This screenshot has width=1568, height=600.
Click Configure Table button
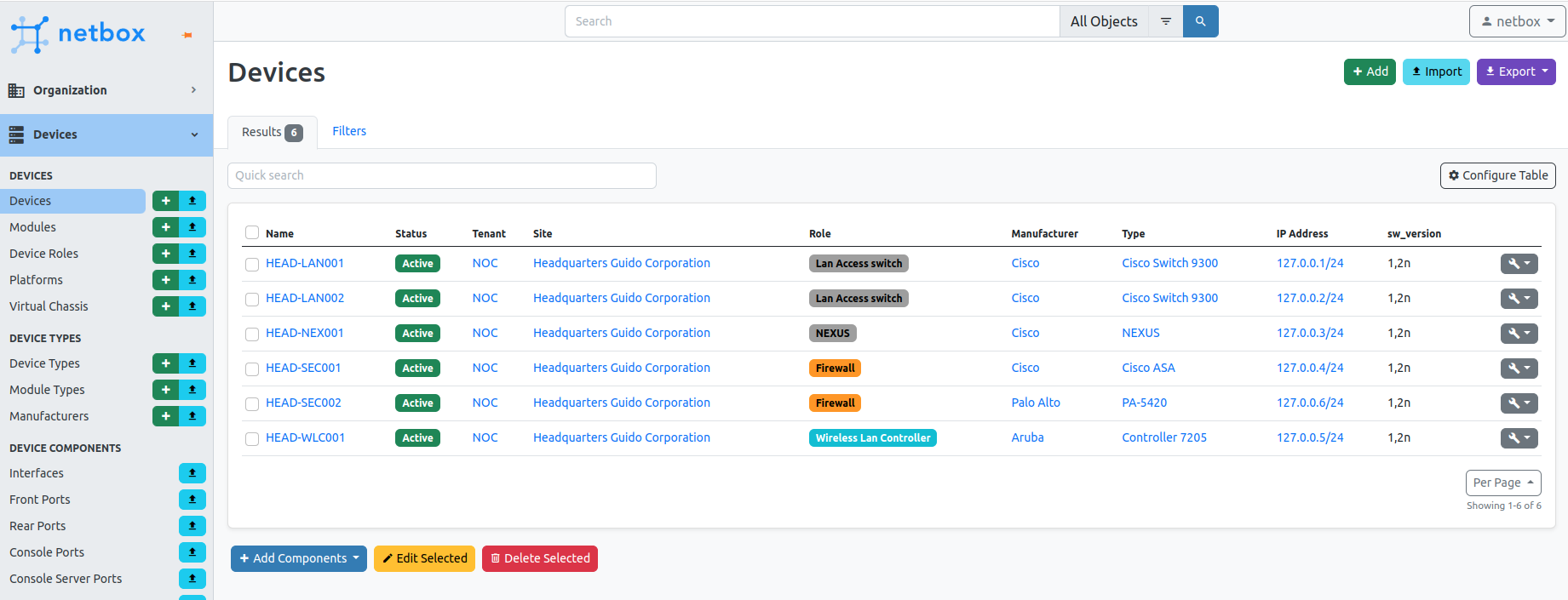click(1498, 175)
